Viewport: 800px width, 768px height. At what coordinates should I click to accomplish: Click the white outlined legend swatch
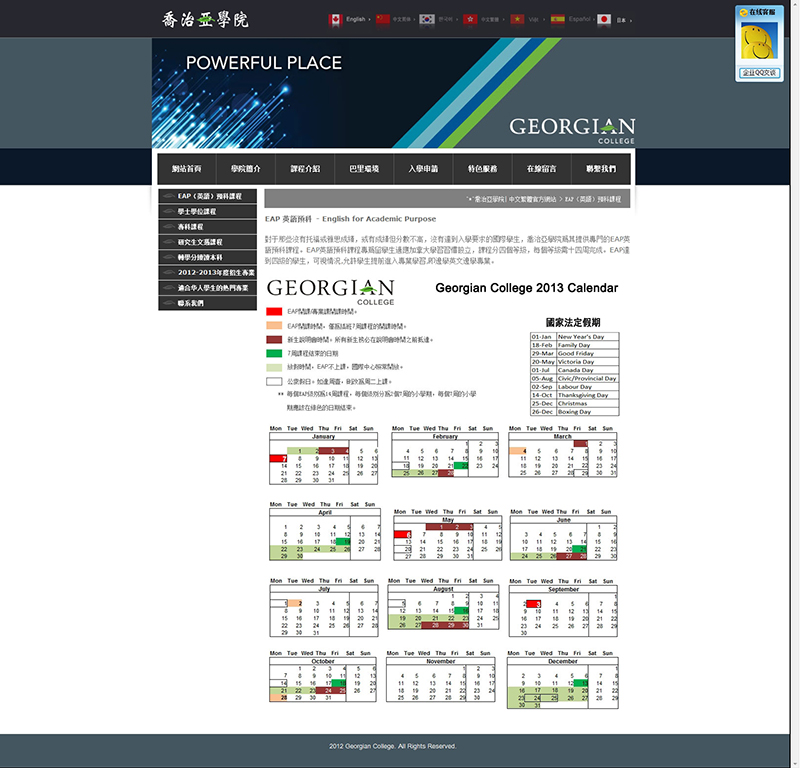coord(274,381)
